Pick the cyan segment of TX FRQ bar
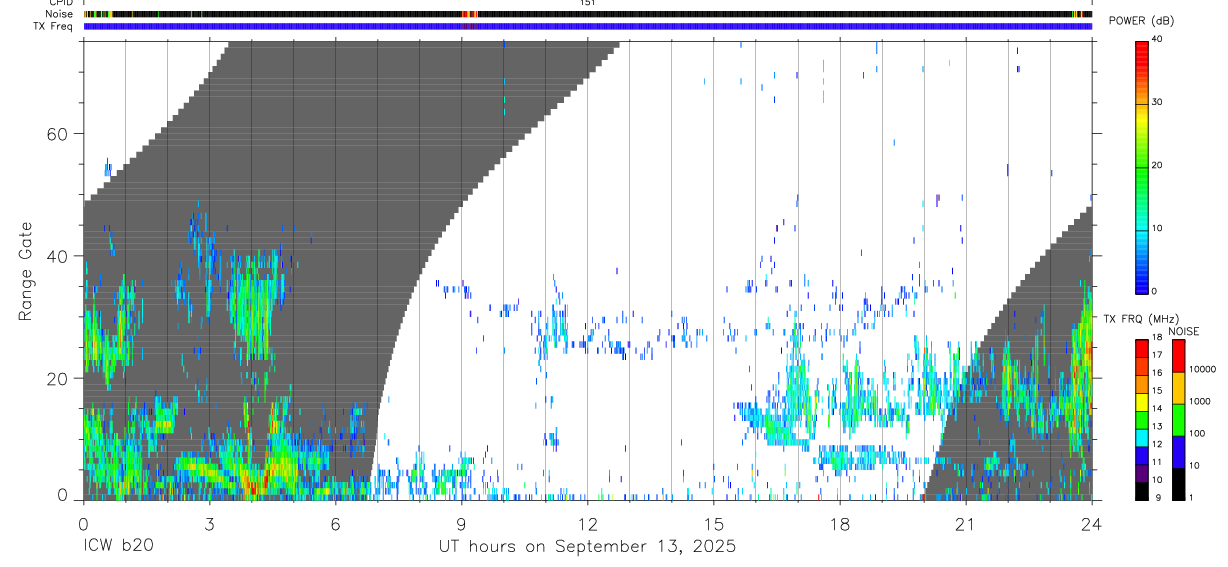 [x=1141, y=437]
